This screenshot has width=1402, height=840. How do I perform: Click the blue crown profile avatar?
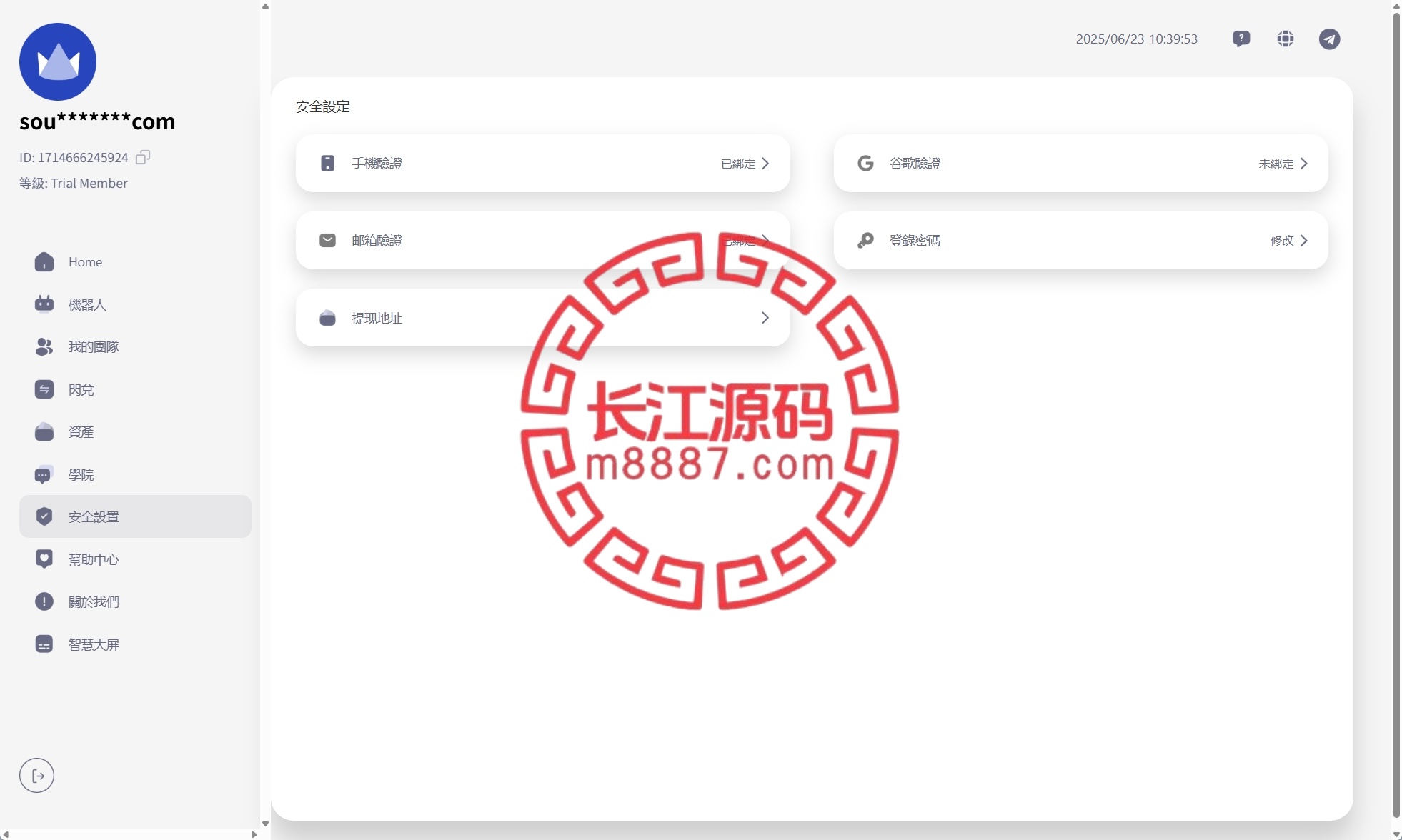click(58, 61)
